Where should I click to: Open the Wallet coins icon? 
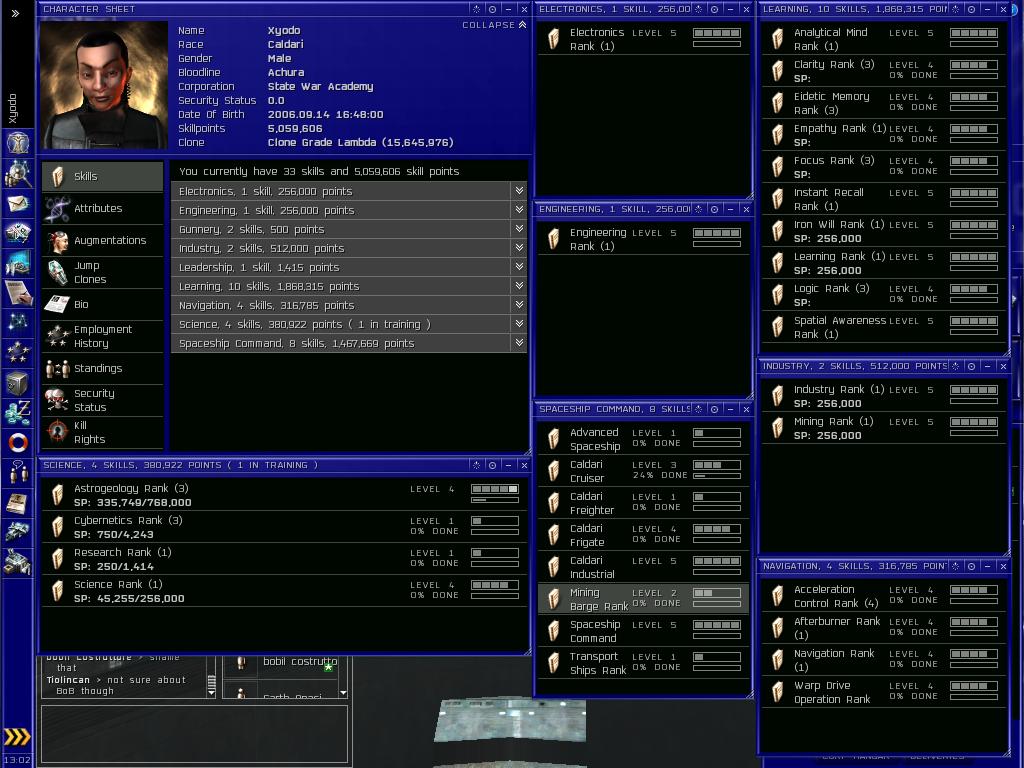pyautogui.click(x=18, y=412)
